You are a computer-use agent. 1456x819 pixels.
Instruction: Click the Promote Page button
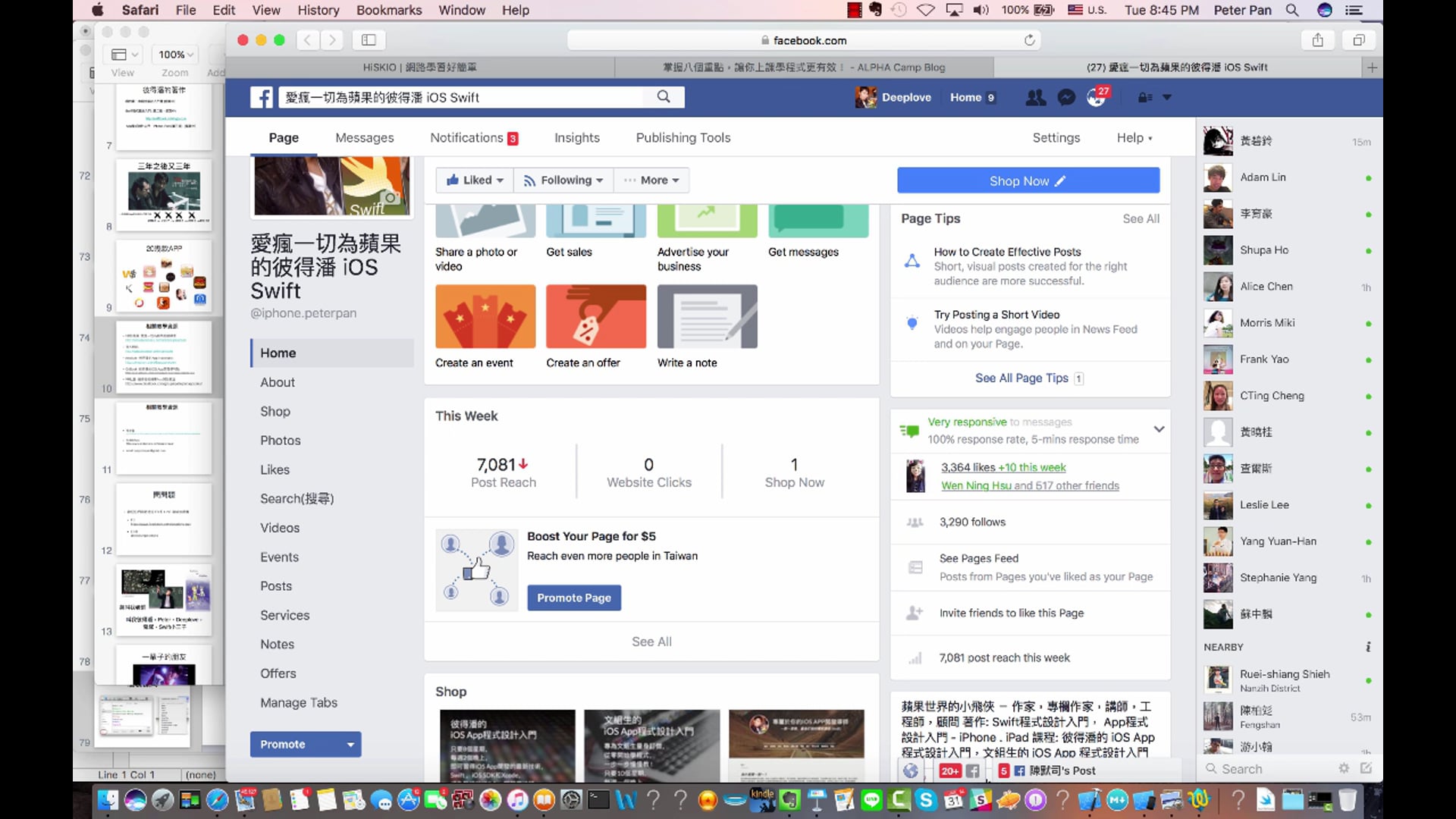pos(574,598)
